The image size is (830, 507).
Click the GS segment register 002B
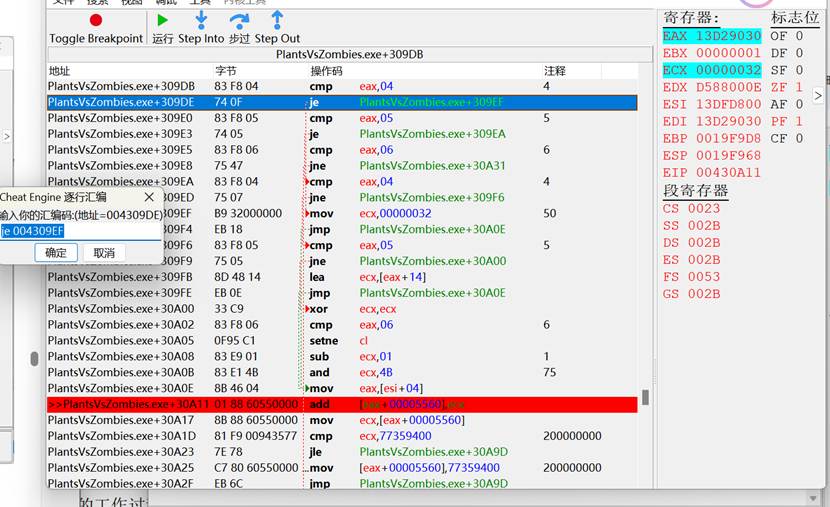pyautogui.click(x=691, y=294)
